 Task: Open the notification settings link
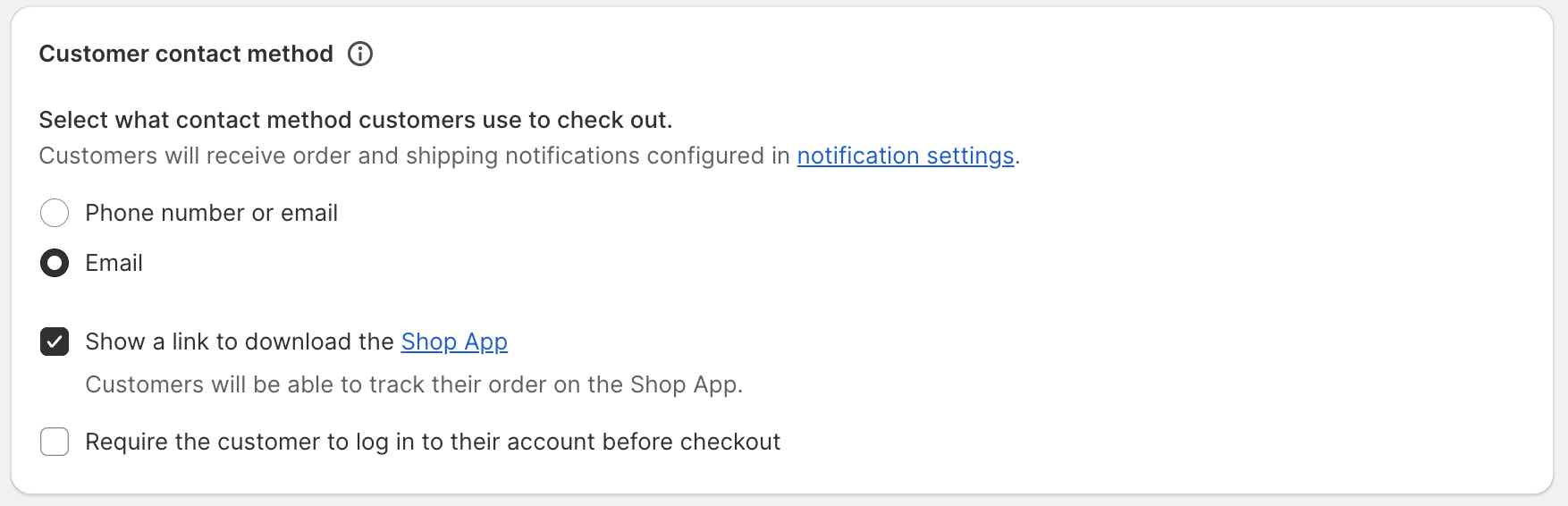(x=905, y=156)
